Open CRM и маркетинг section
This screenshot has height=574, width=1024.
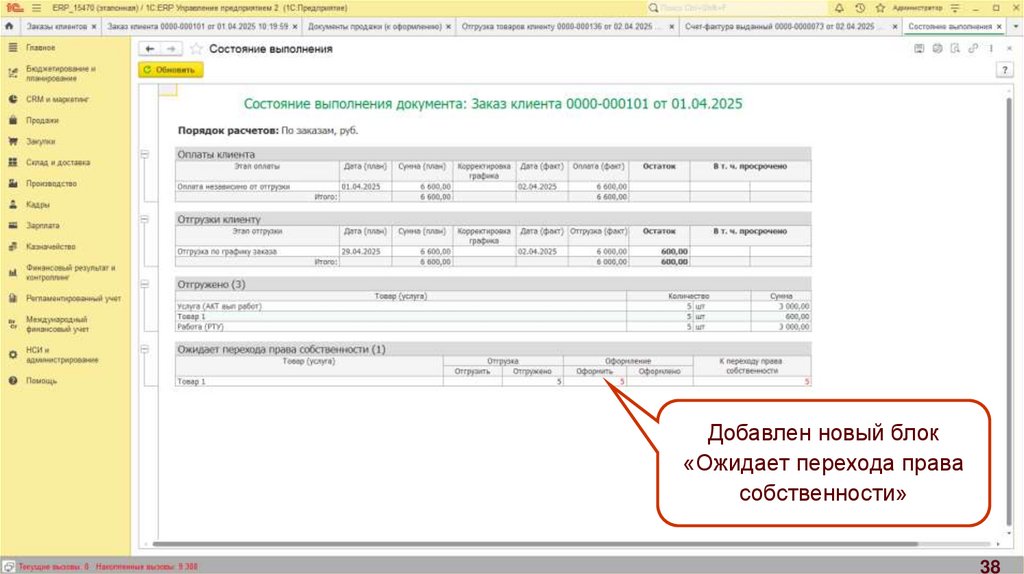tap(56, 99)
